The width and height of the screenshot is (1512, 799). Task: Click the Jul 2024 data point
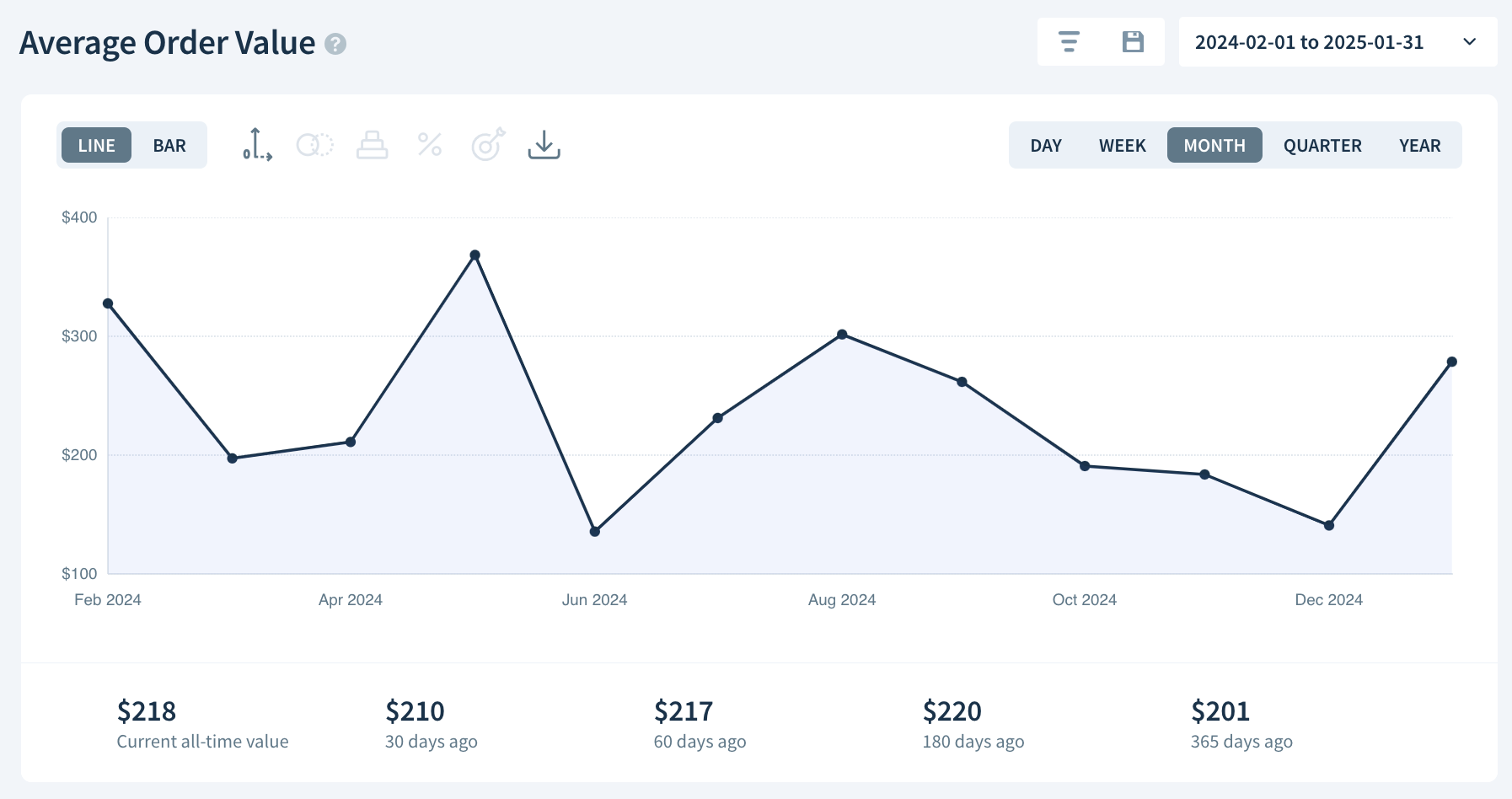tap(718, 418)
